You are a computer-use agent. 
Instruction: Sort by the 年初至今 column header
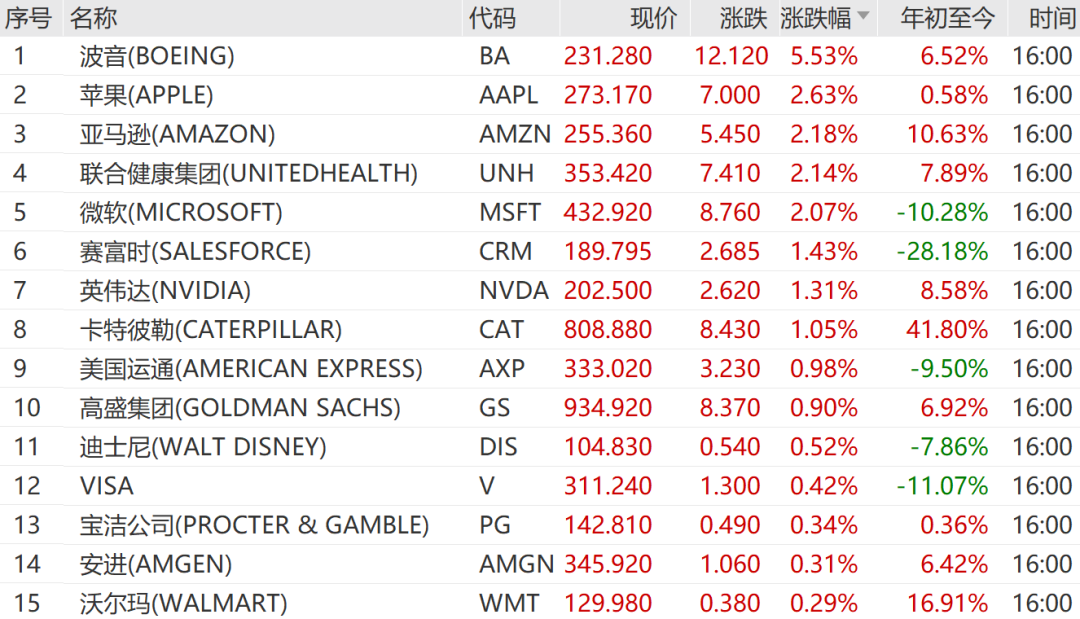point(947,18)
